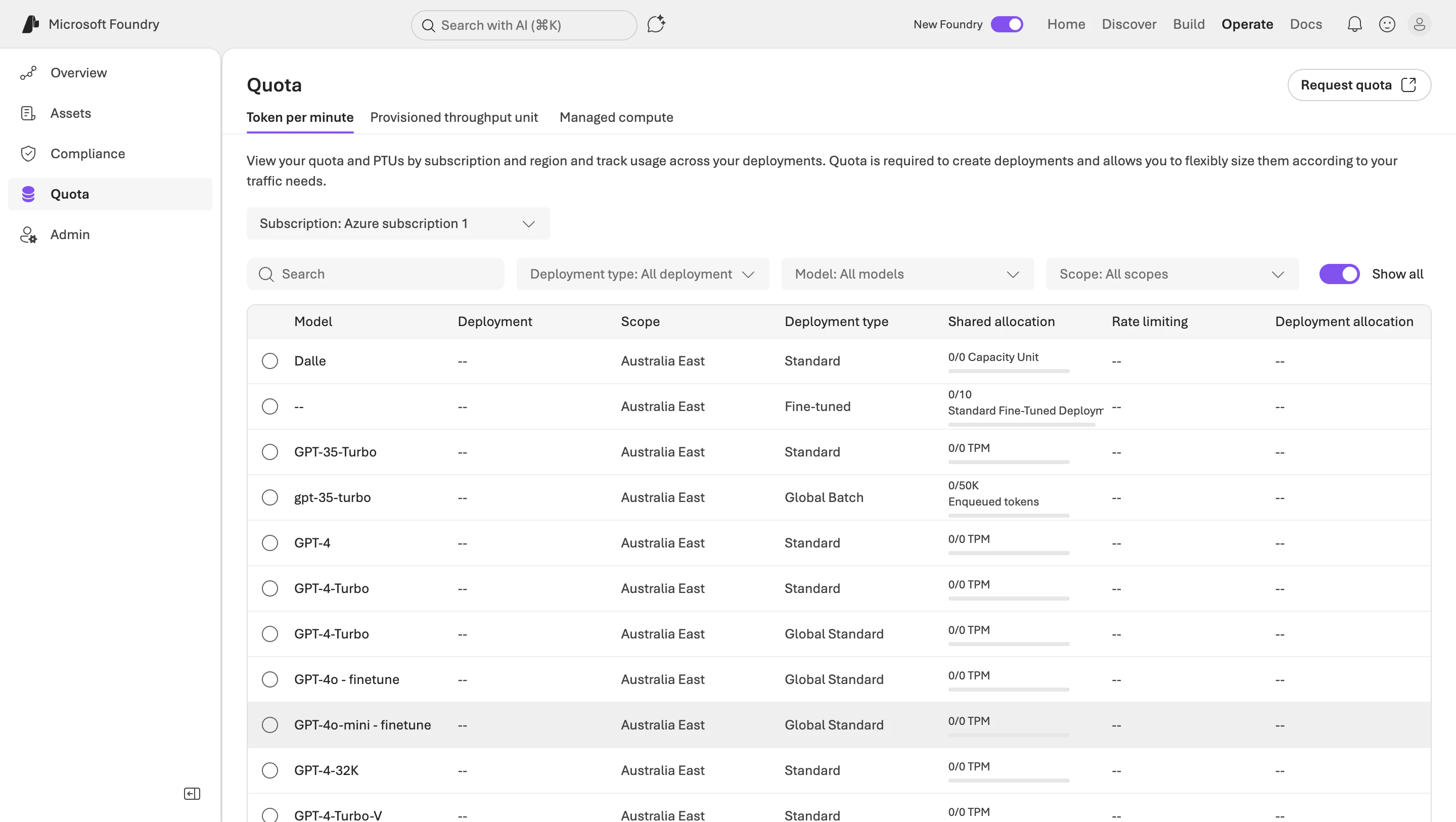Disable the Show all toggle

1339,274
